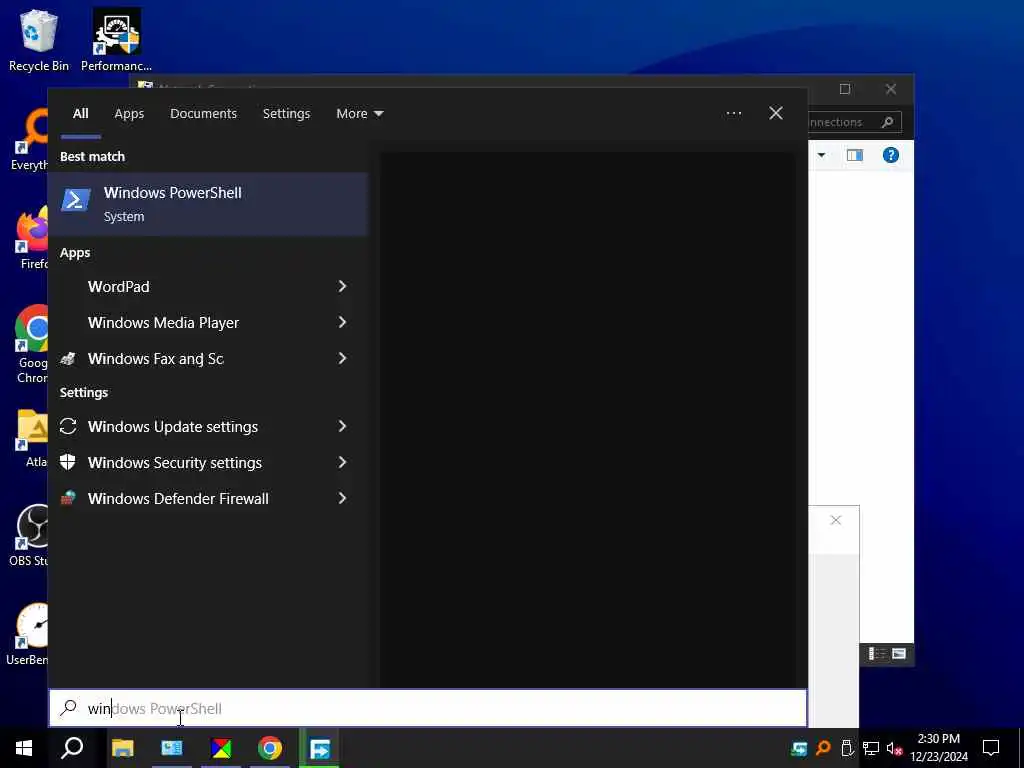The width and height of the screenshot is (1024, 768).
Task: Open Atlas folder desktop shortcut
Action: (x=30, y=438)
